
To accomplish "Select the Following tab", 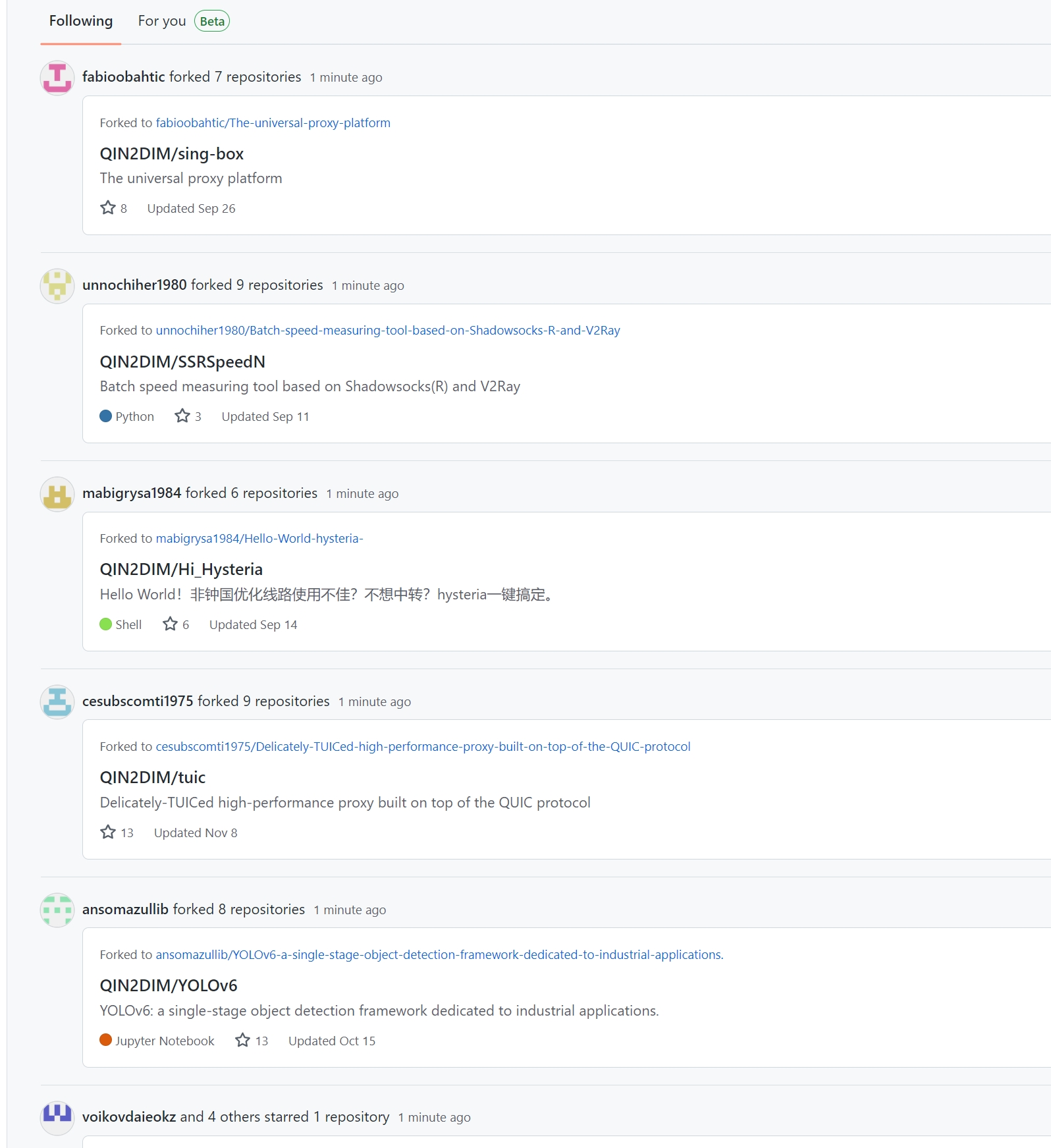I will pos(80,20).
